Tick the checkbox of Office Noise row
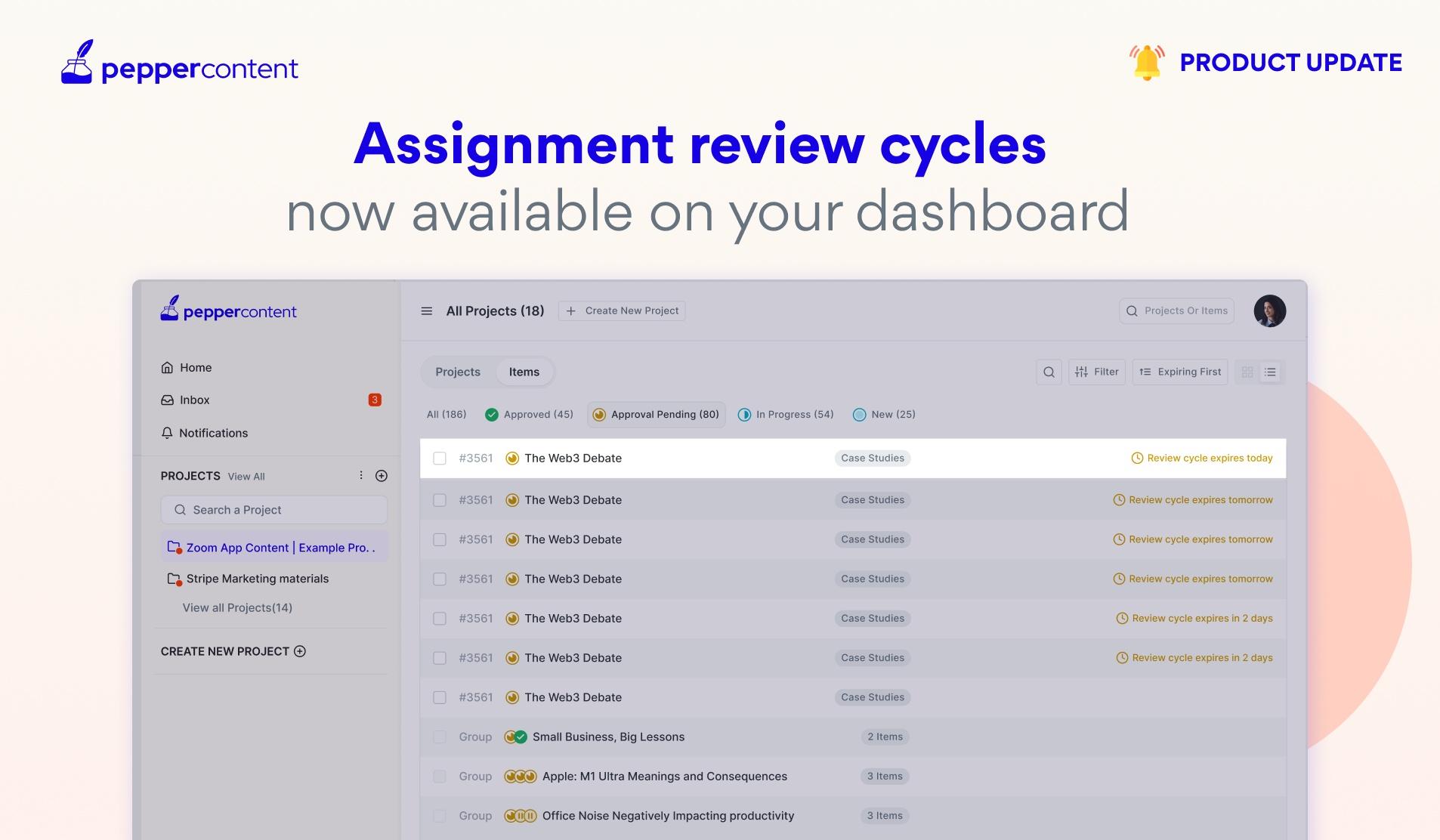 (440, 816)
